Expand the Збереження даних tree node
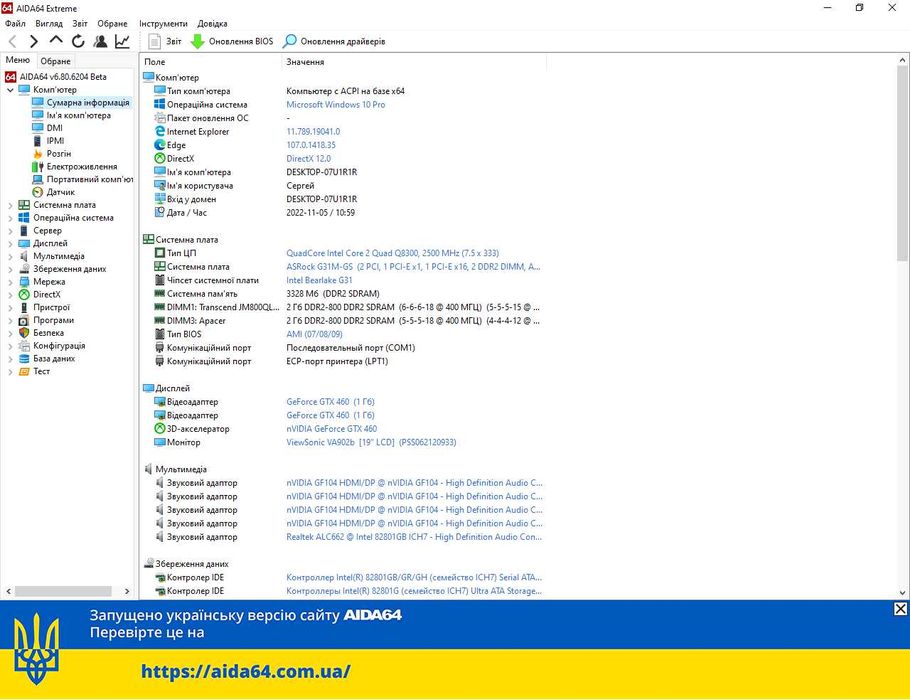The width and height of the screenshot is (910, 700). click(10, 269)
